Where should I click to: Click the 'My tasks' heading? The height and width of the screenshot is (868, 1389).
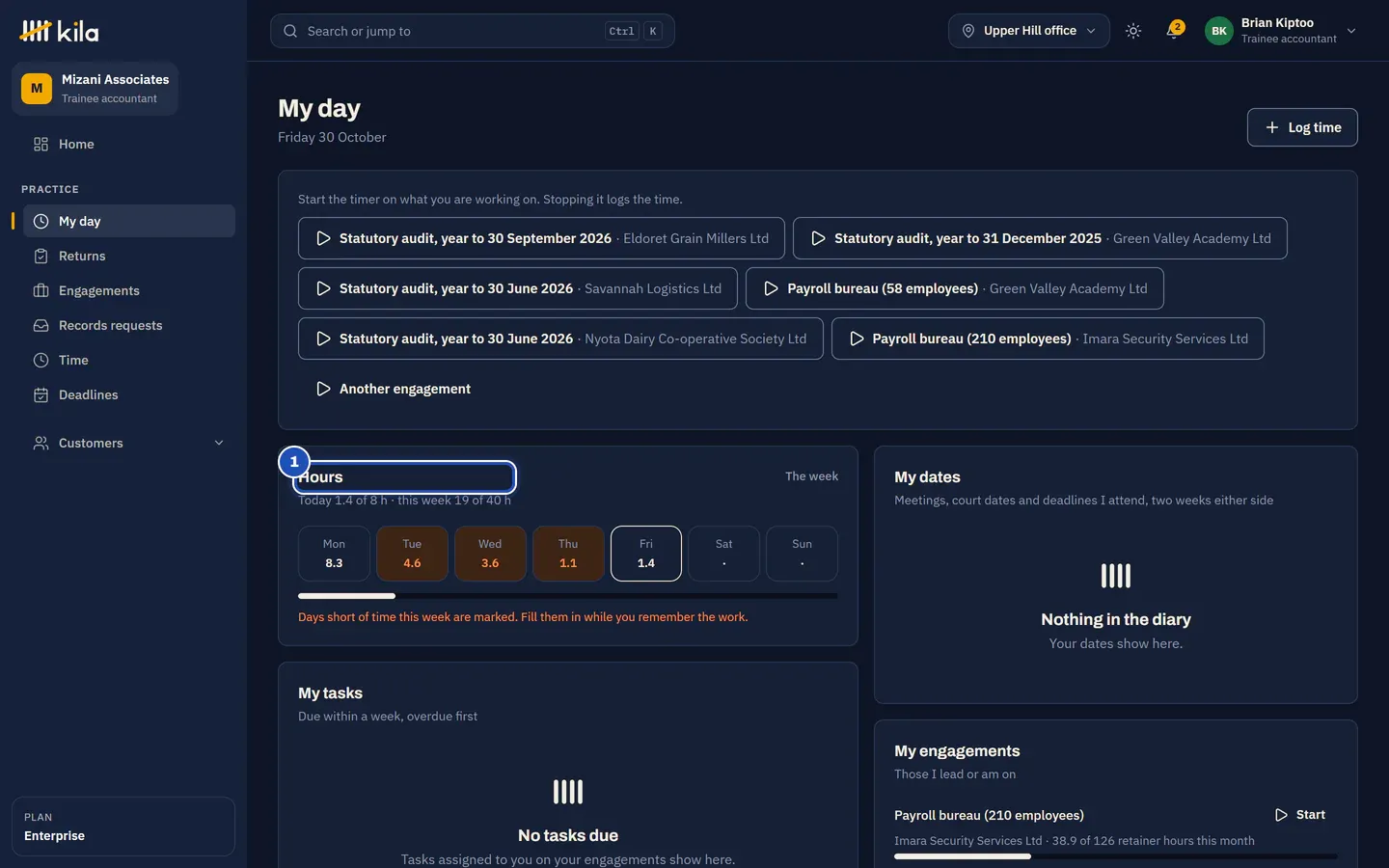click(330, 693)
